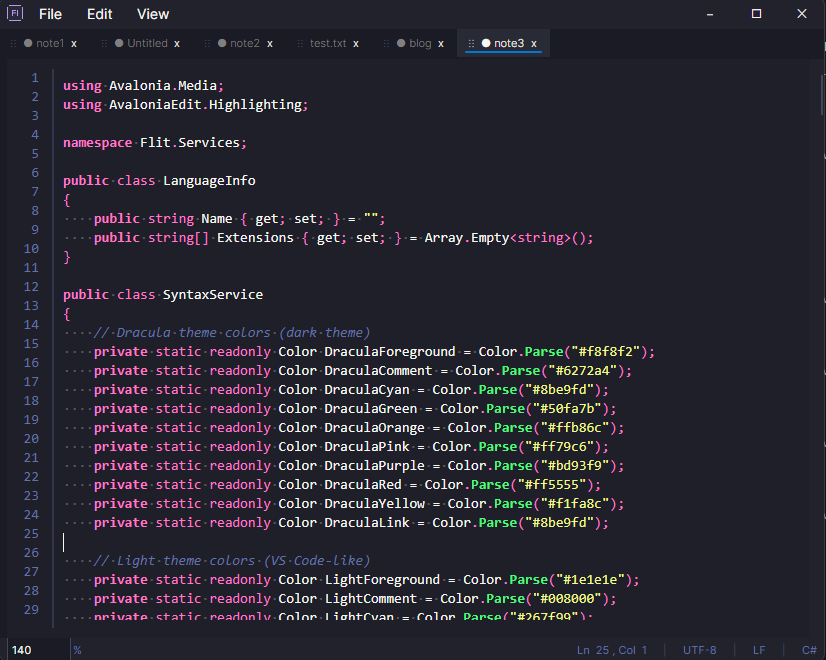826x660 pixels.
Task: Click the unsaved dot on note2 tab
Action: (222, 43)
